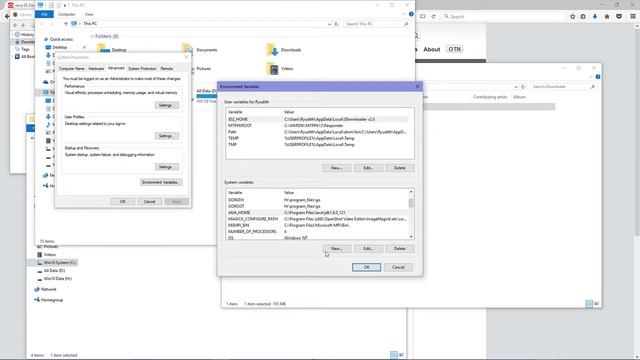
Task: Open the Firefox hamburger menu
Action: pyautogui.click(x=633, y=16)
